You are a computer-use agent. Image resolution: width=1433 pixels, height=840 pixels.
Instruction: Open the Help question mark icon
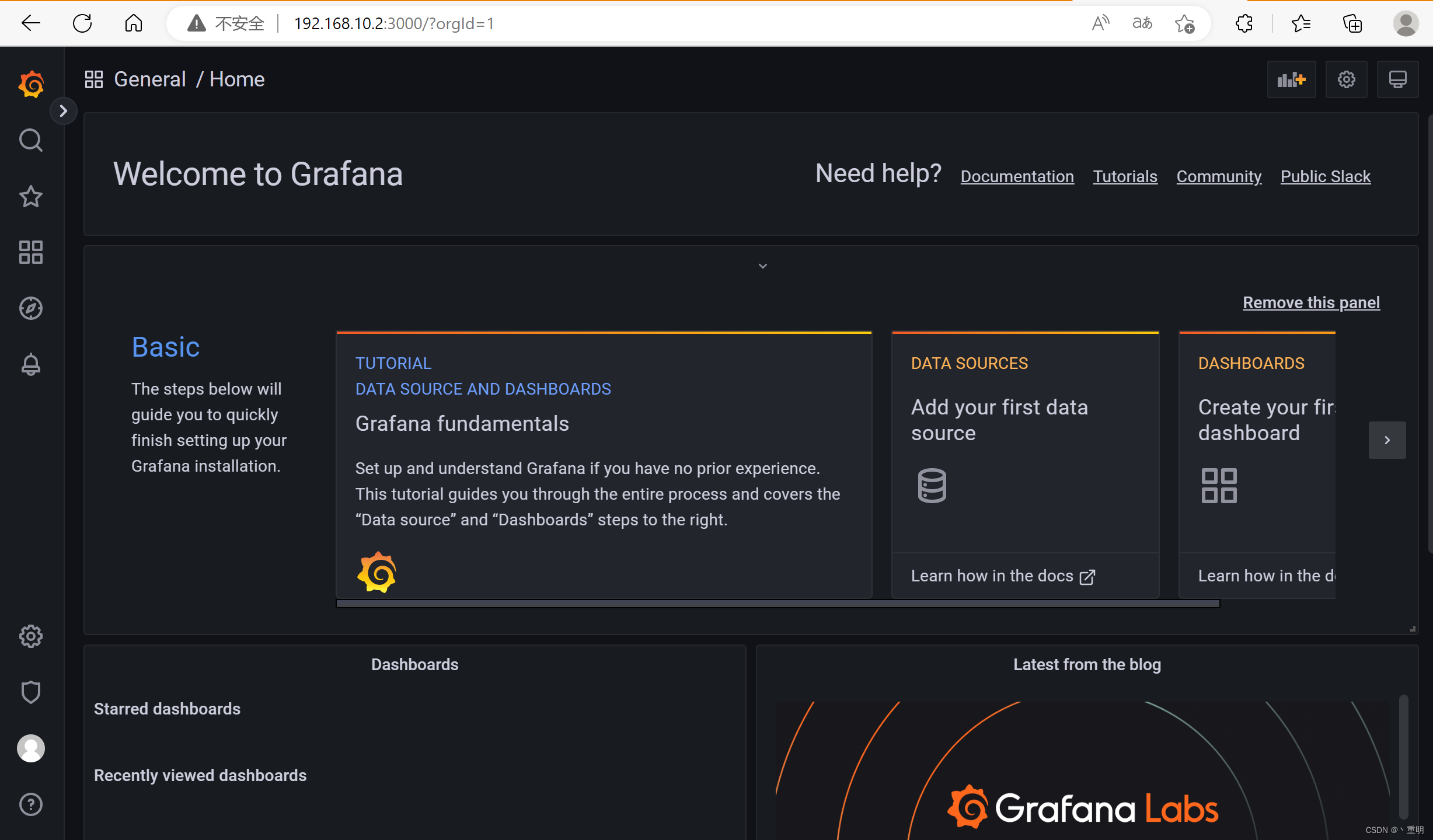pos(31,804)
